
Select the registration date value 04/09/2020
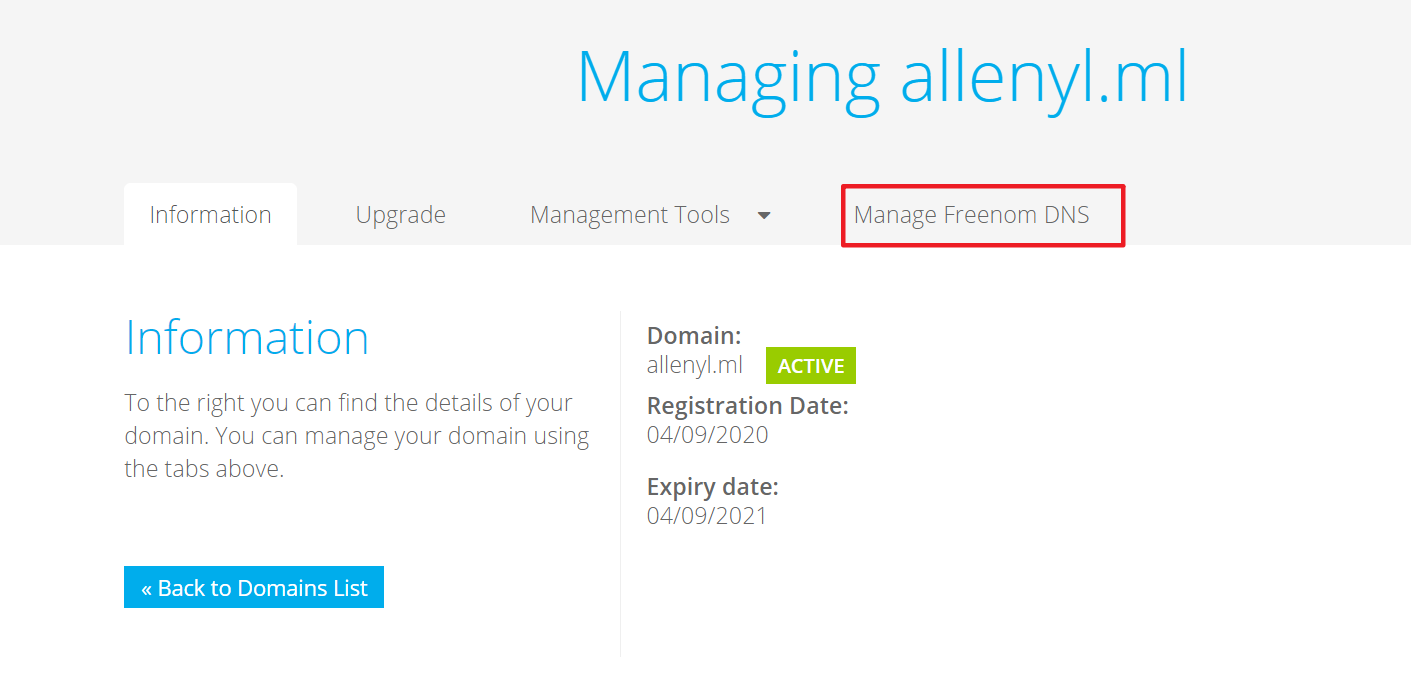pos(708,435)
